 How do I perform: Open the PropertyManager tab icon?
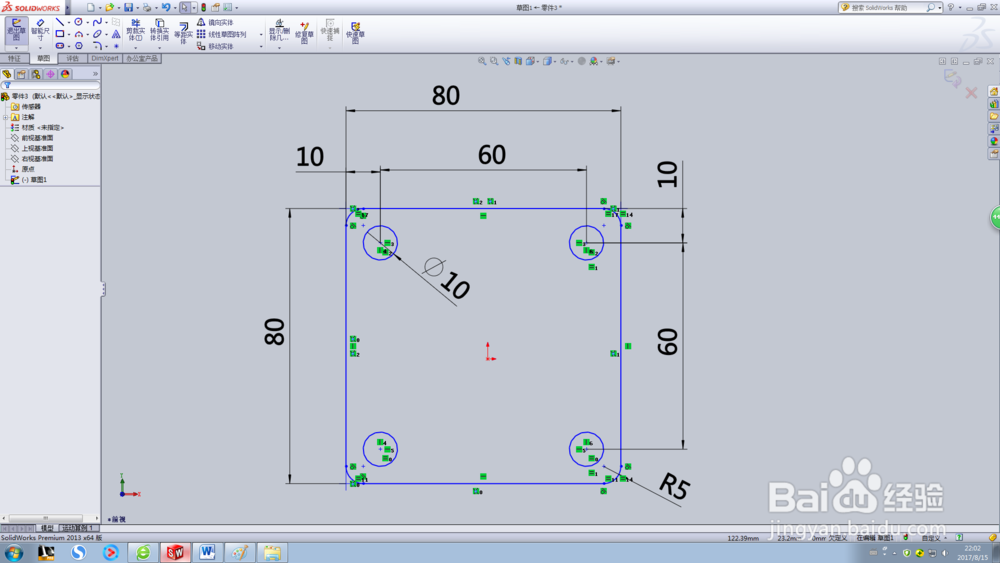coord(21,74)
